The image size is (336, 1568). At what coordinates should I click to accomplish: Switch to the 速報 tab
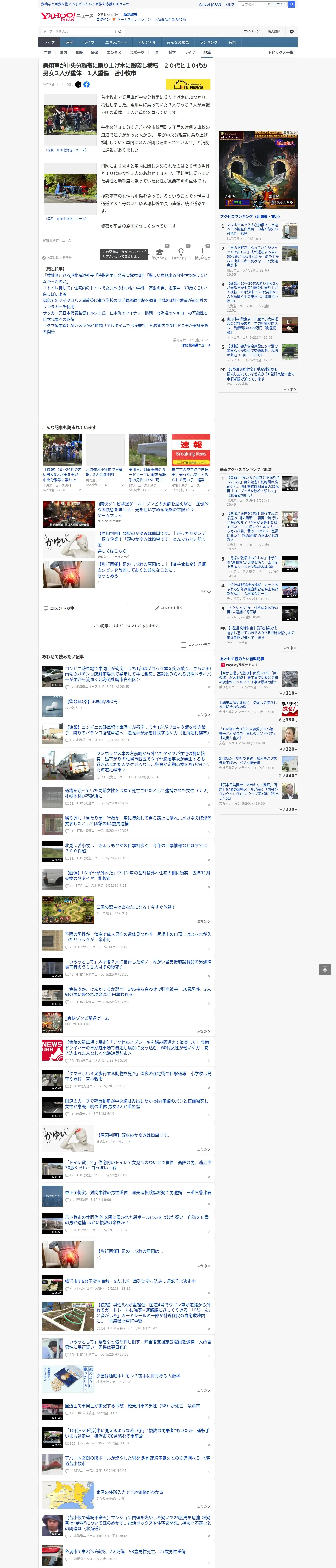pyautogui.click(x=69, y=43)
